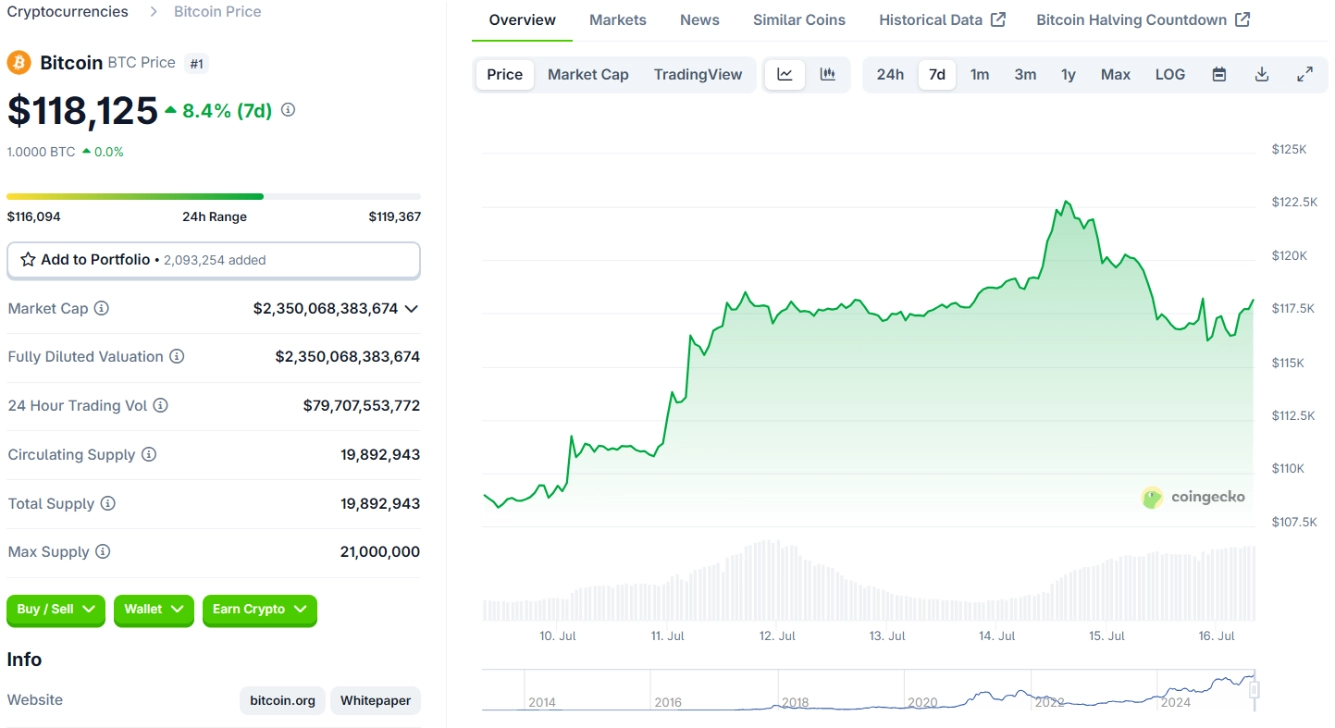Screen dimensions: 1335x728
Task: Set chart range to 7d
Action: (x=937, y=74)
